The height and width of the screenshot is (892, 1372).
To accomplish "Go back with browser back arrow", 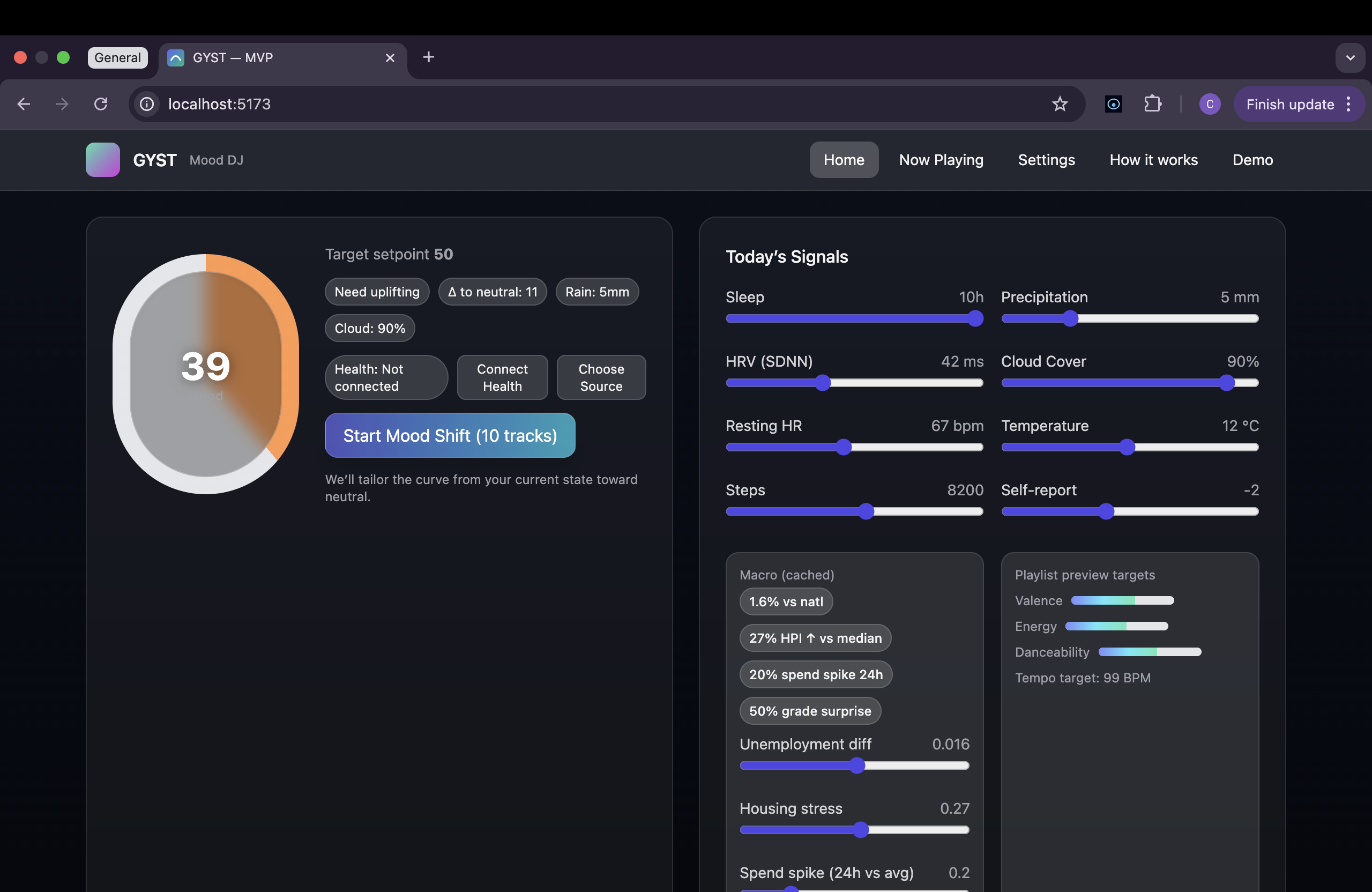I will (24, 104).
